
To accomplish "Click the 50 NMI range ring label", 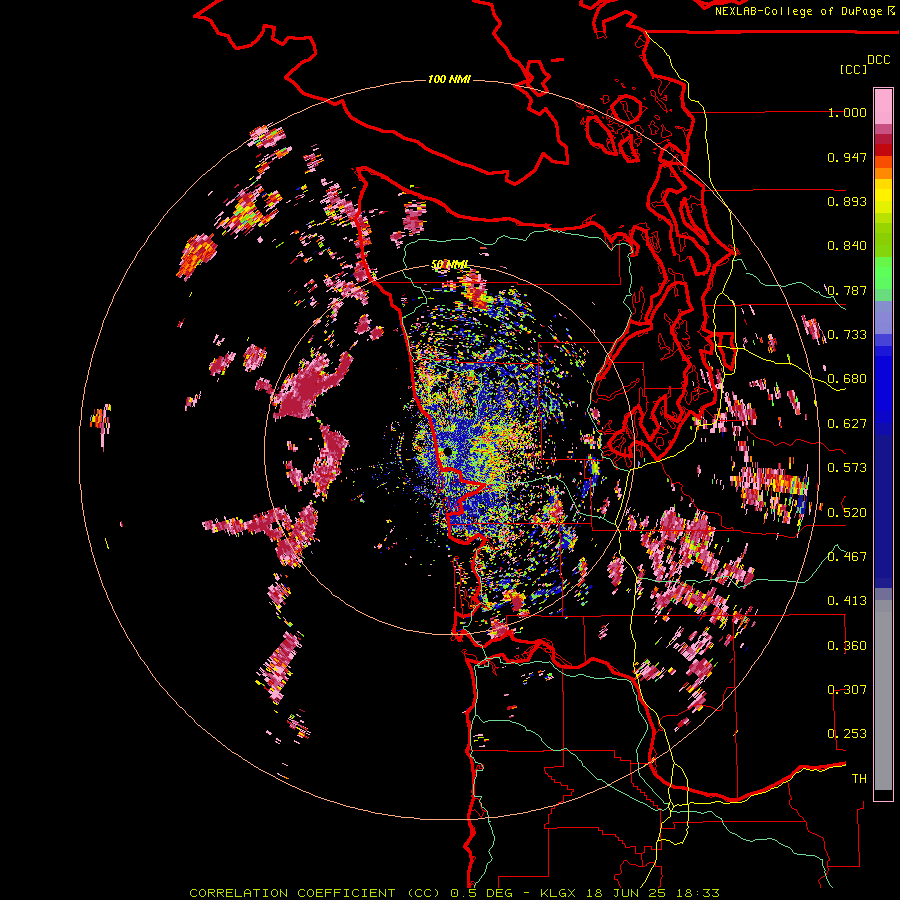I will point(450,265).
